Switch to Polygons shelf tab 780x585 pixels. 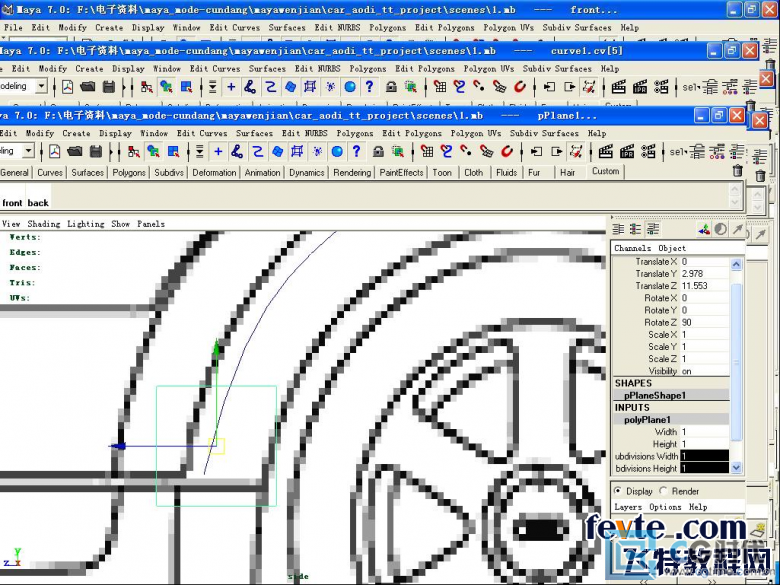(129, 173)
